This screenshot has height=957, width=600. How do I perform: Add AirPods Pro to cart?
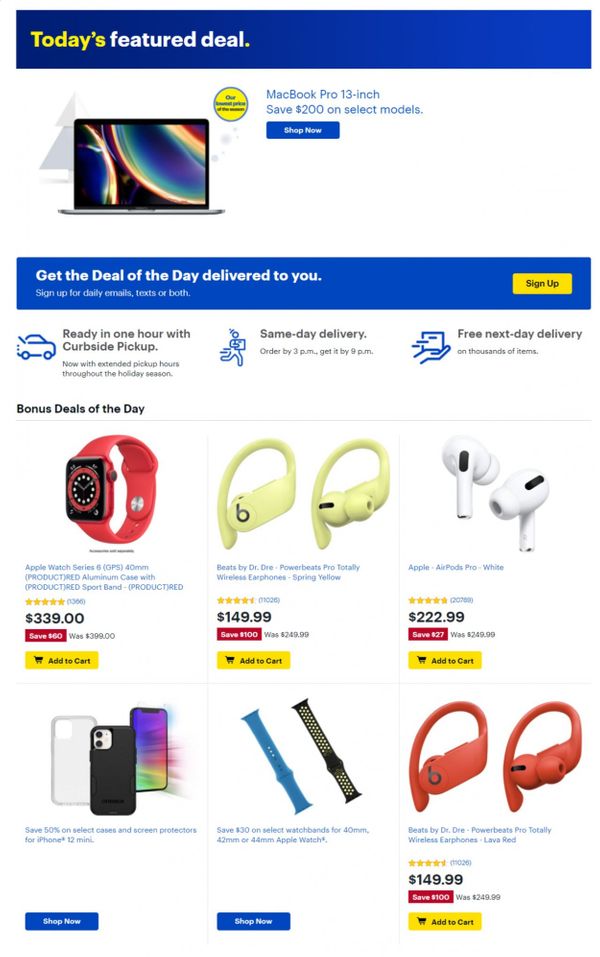445,660
